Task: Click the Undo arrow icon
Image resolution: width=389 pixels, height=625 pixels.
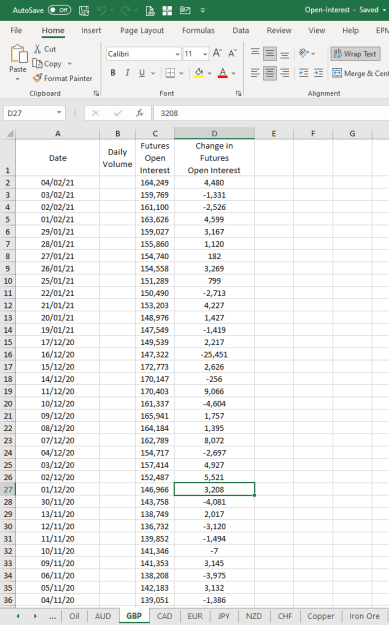Action: coord(102,10)
